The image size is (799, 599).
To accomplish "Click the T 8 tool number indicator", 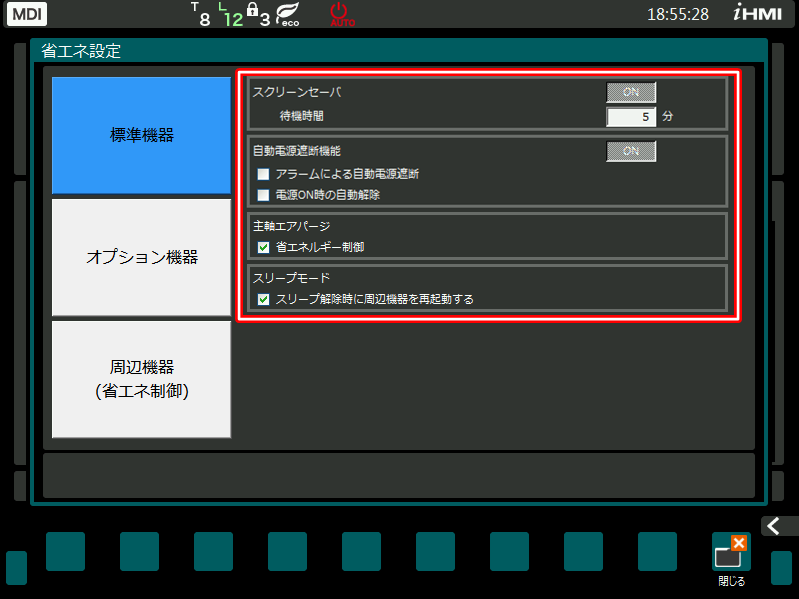I will (201, 14).
